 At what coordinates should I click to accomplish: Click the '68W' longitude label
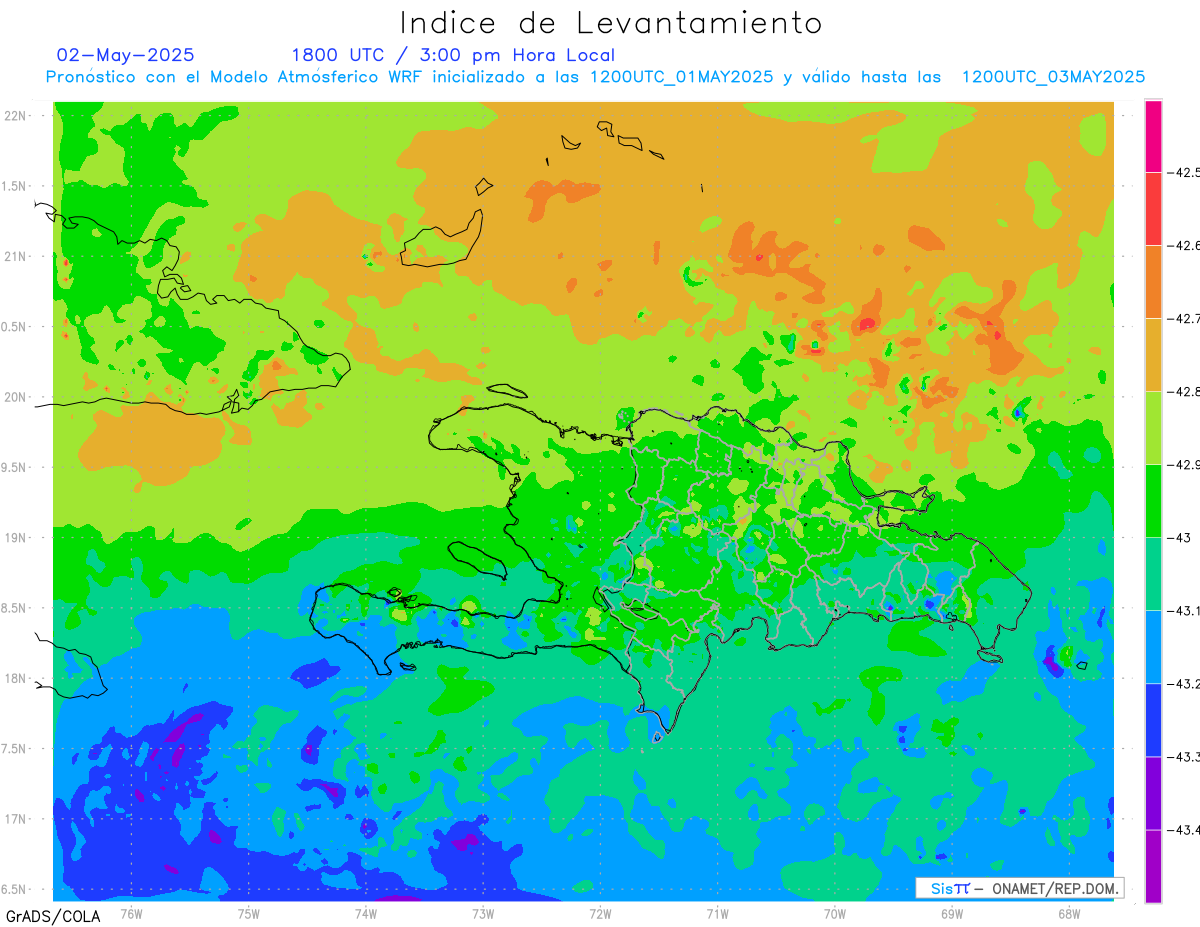coord(1068,913)
